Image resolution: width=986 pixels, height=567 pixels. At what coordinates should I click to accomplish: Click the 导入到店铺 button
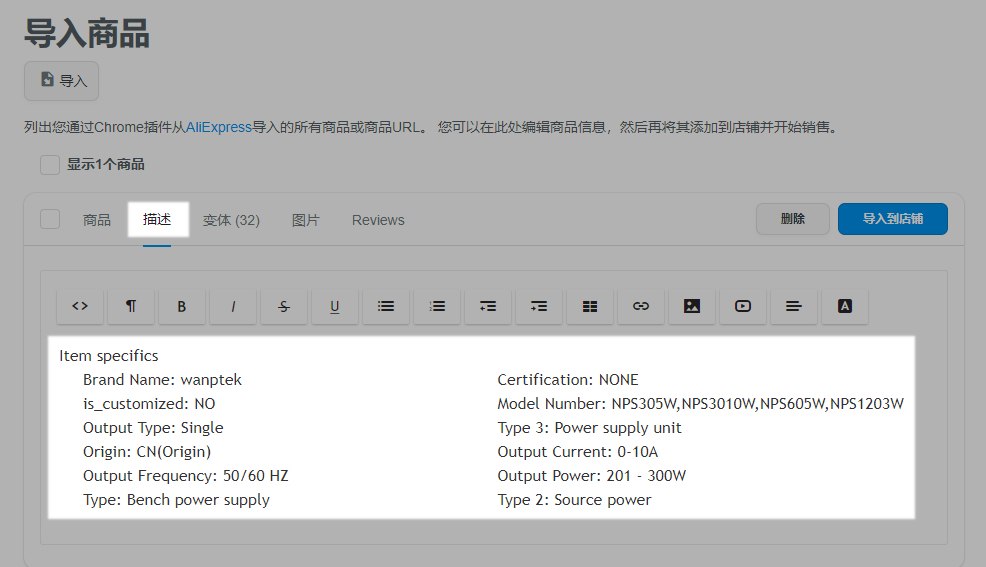892,219
